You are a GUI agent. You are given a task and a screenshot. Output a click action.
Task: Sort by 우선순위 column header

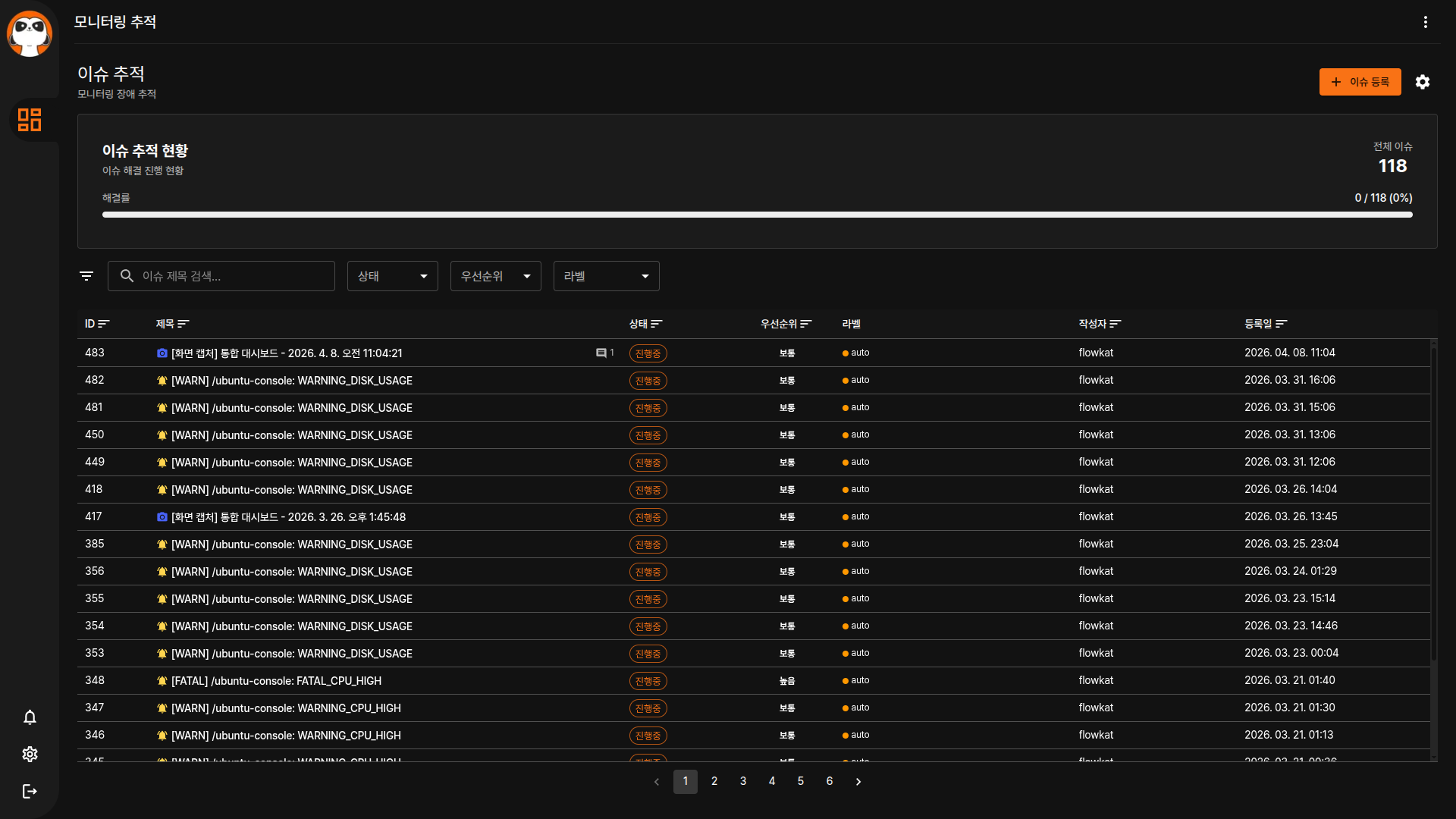pyautogui.click(x=786, y=324)
